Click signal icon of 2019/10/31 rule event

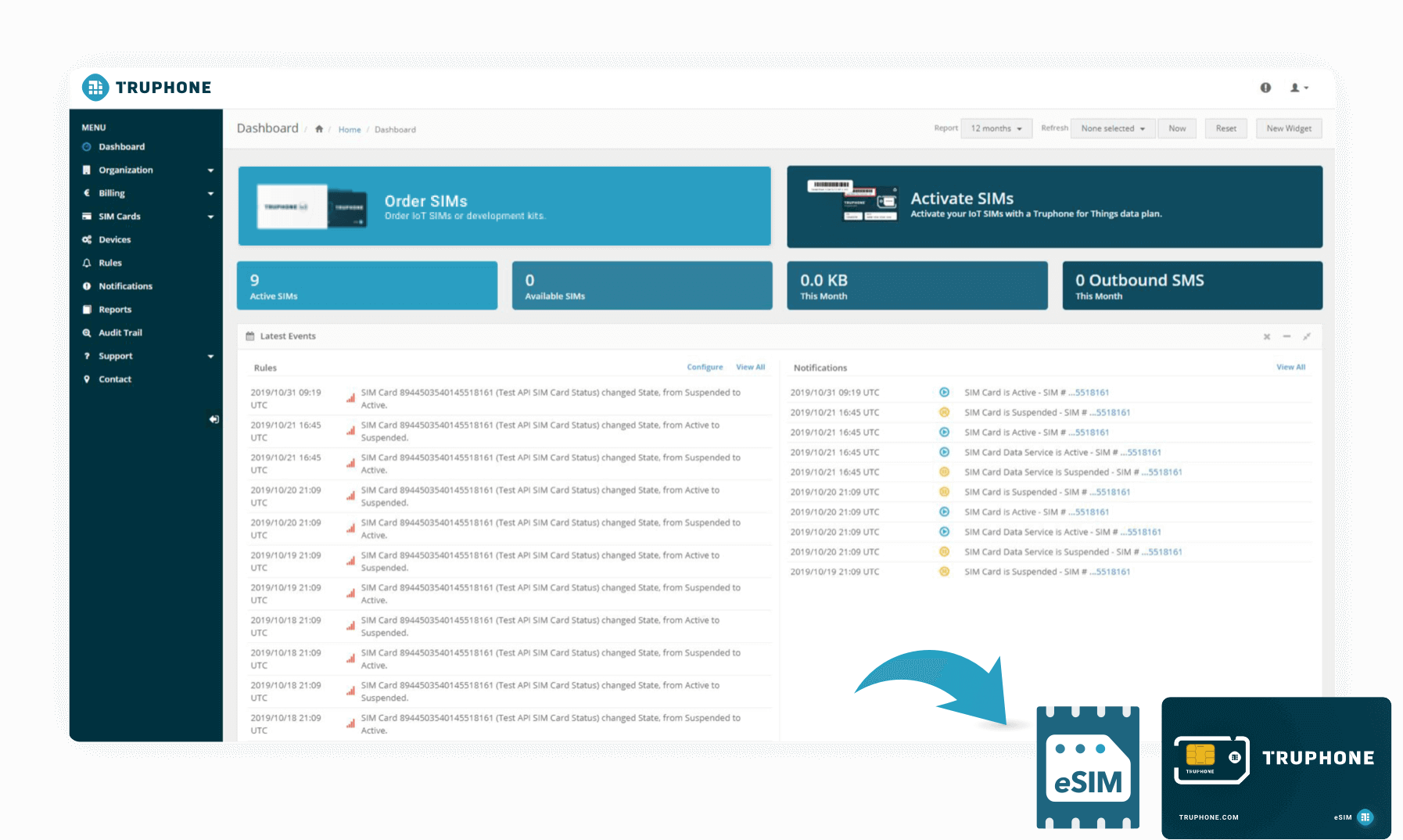(x=350, y=398)
